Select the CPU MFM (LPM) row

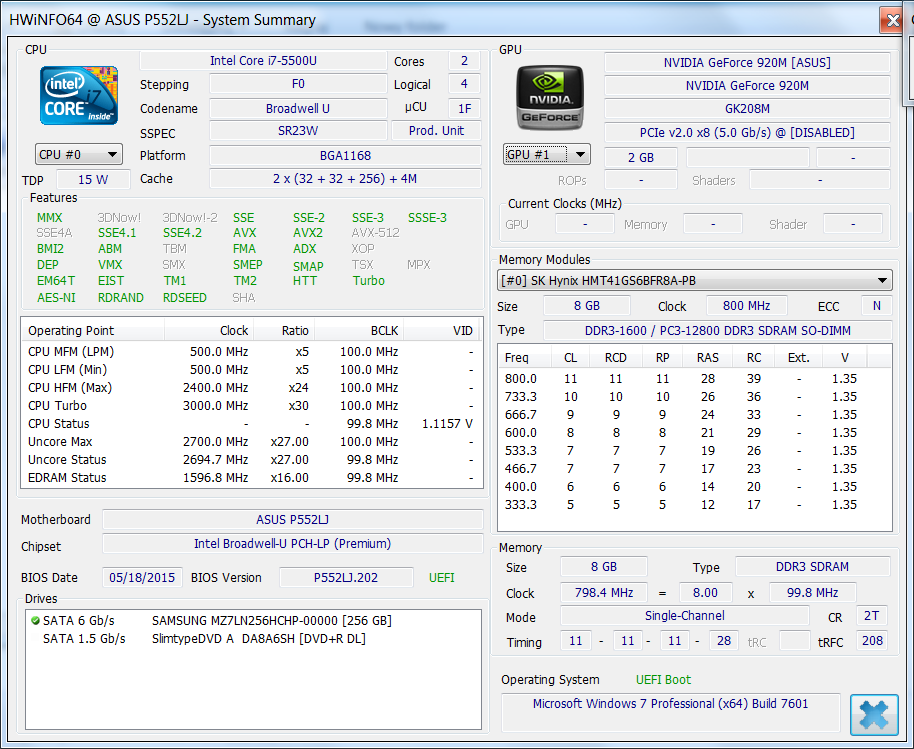tap(252, 351)
